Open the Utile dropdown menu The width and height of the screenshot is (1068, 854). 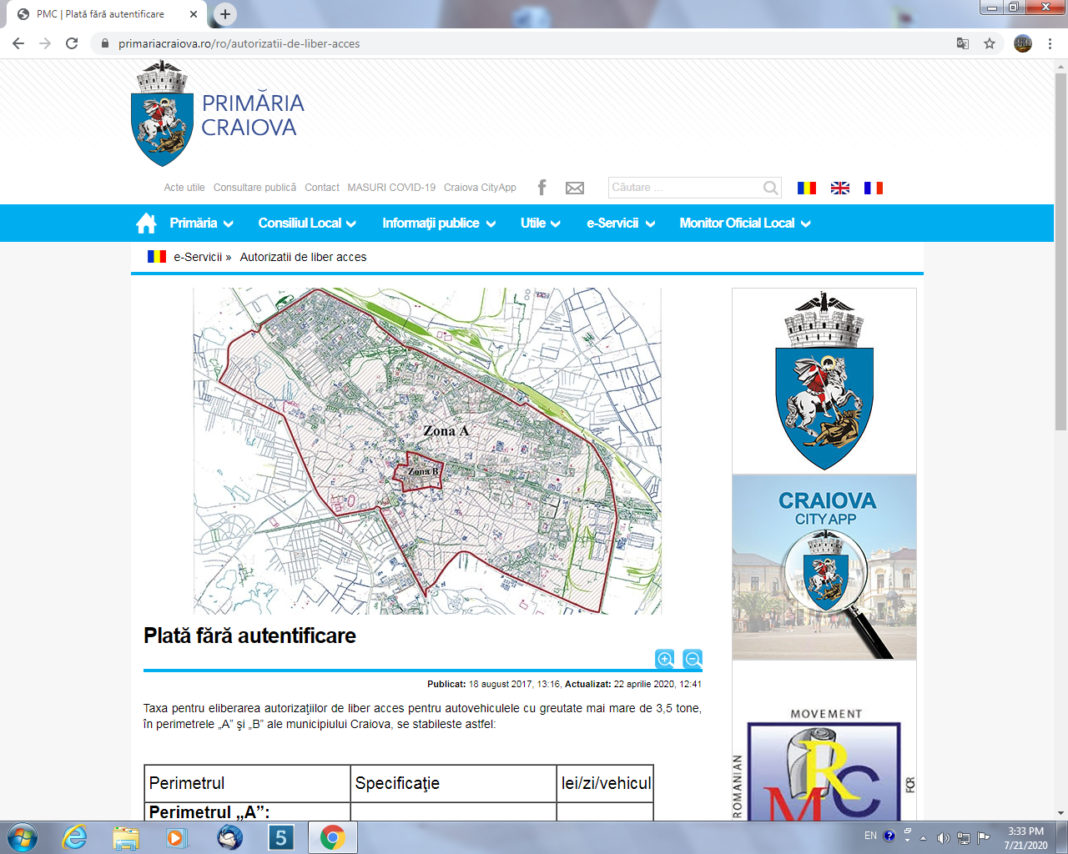(534, 222)
